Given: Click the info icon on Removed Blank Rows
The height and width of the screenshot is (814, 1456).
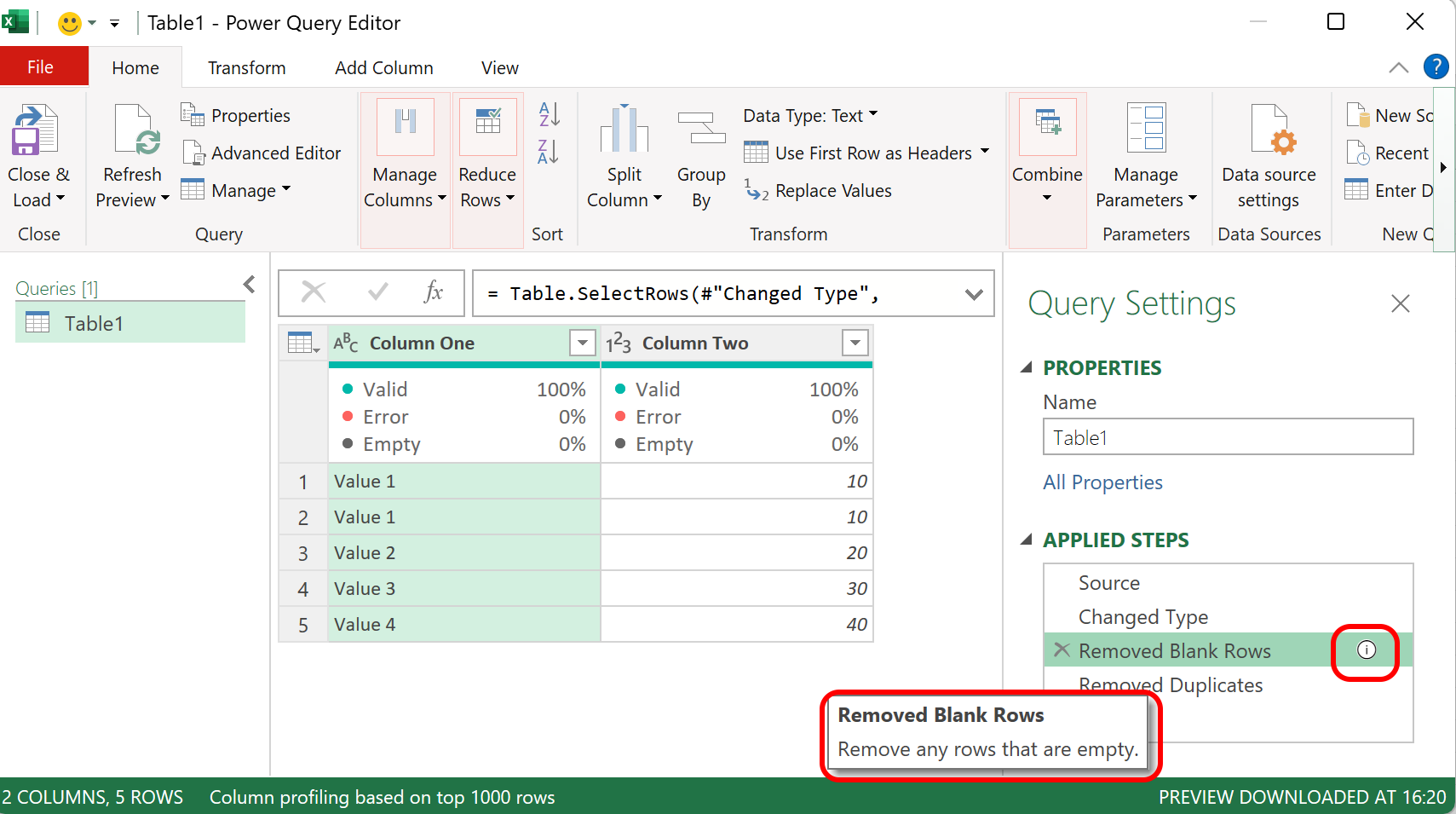Looking at the screenshot, I should [x=1367, y=650].
